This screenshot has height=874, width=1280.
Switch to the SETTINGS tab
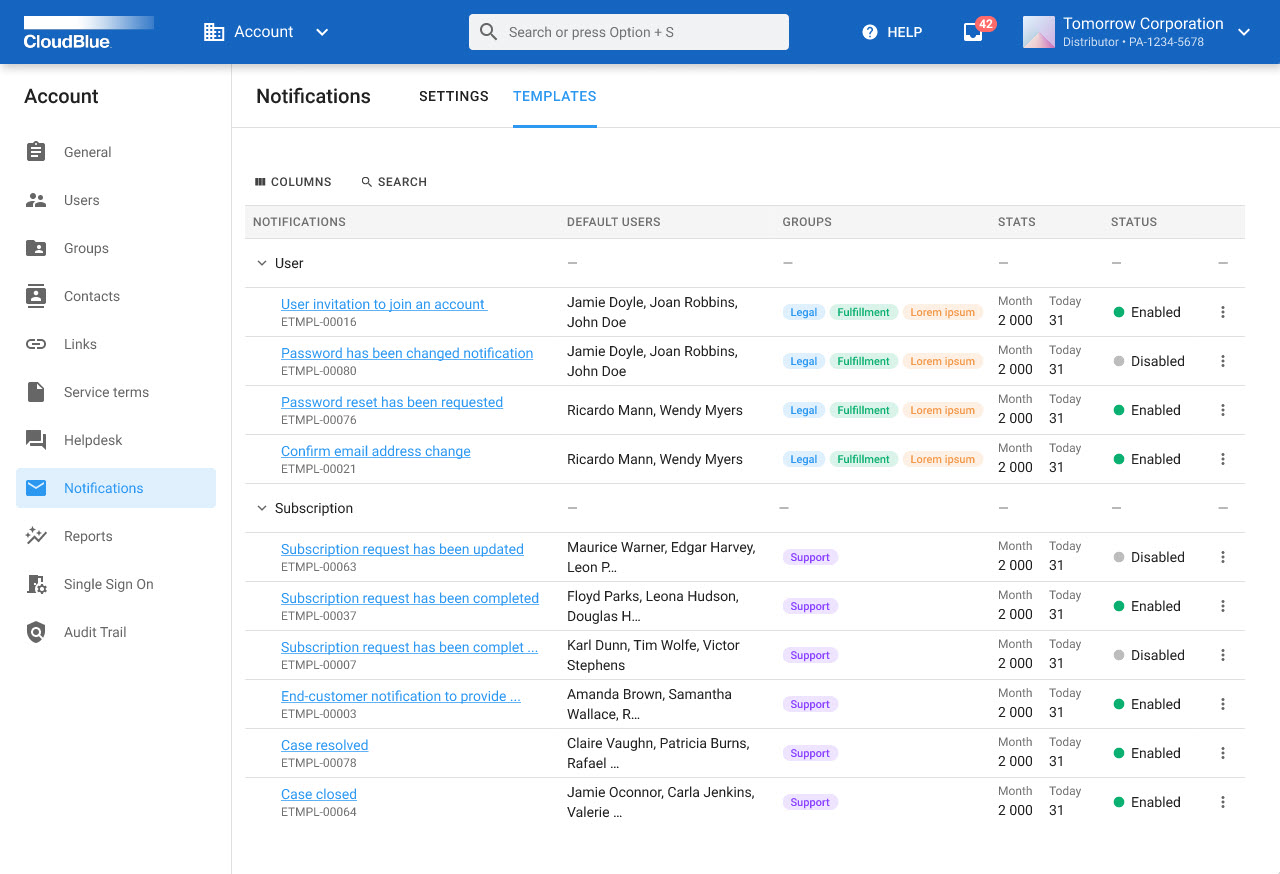453,96
